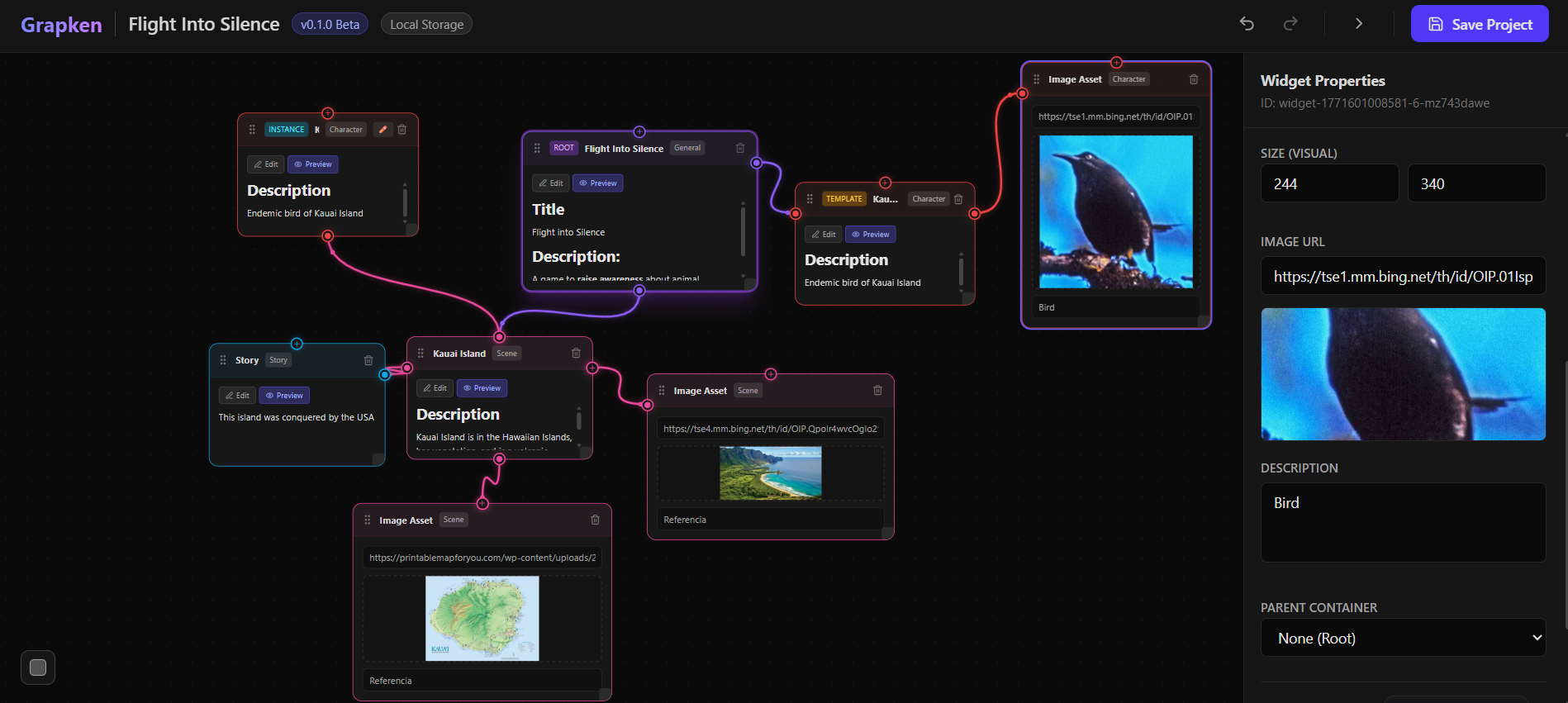1568x703 pixels.
Task: Click the undo arrow icon
Action: [x=1247, y=24]
